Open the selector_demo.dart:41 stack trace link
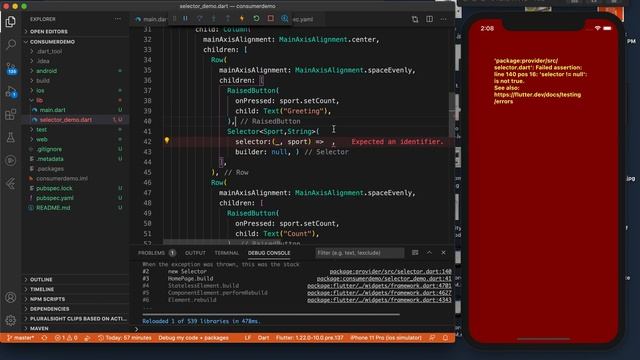Screen dimensions: 640x360 point(384,278)
